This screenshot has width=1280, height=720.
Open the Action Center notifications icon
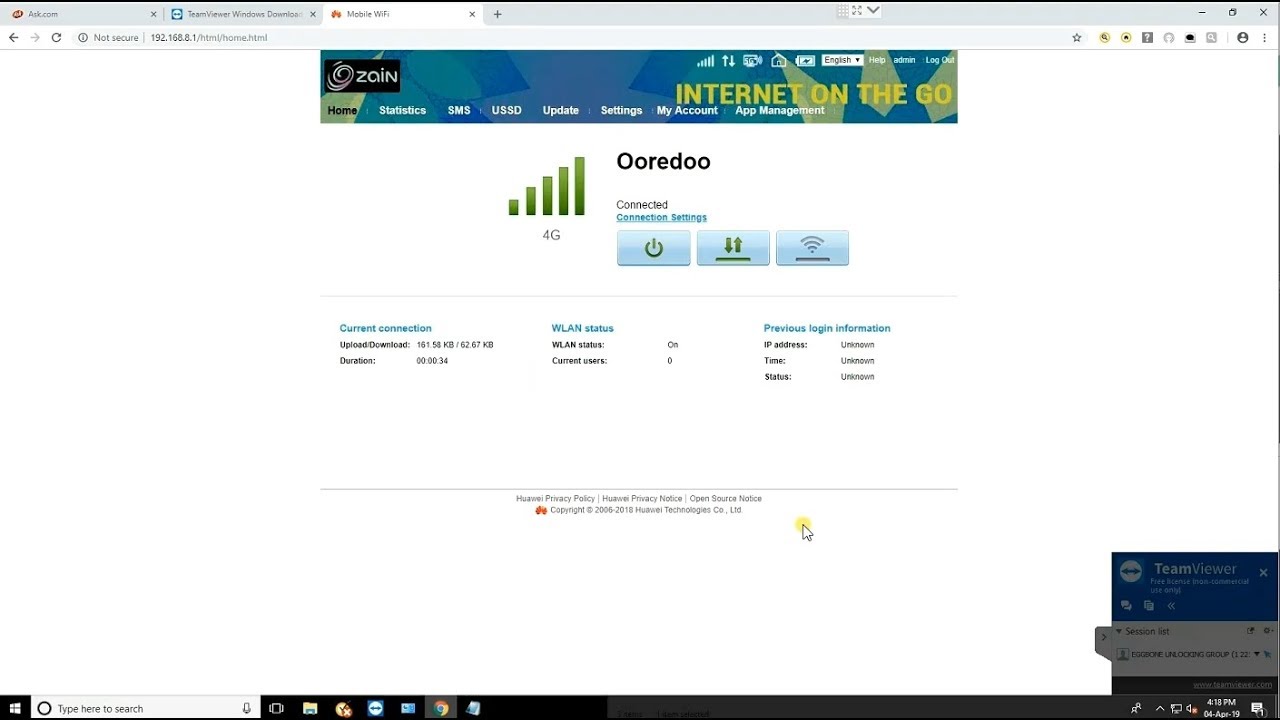click(1258, 708)
